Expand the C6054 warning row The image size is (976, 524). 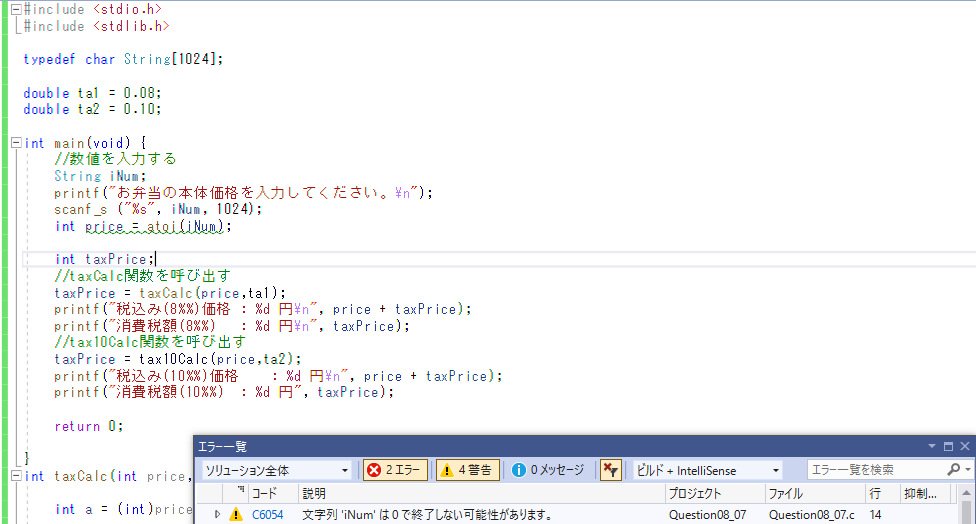click(x=218, y=515)
